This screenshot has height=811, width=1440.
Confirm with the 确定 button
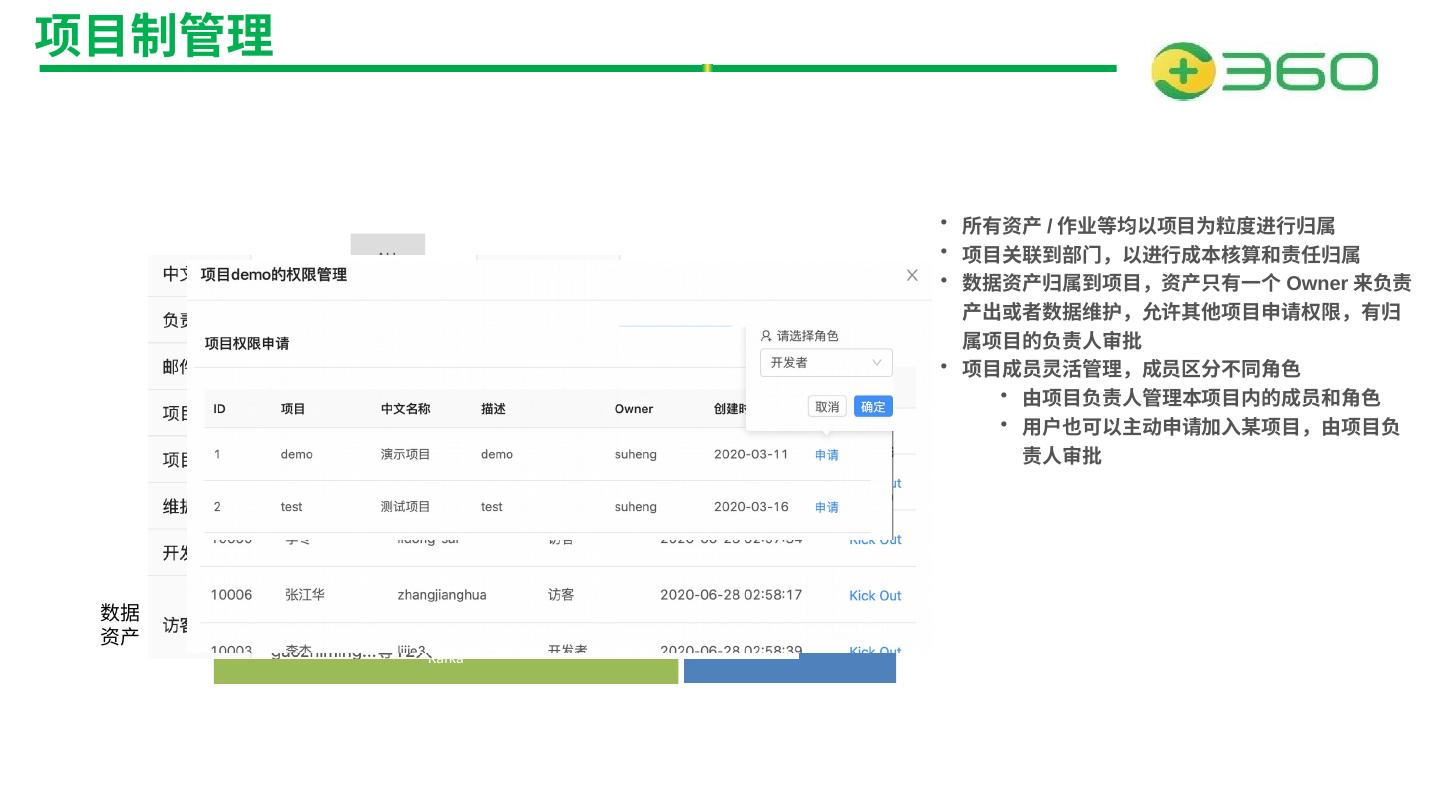pos(872,407)
